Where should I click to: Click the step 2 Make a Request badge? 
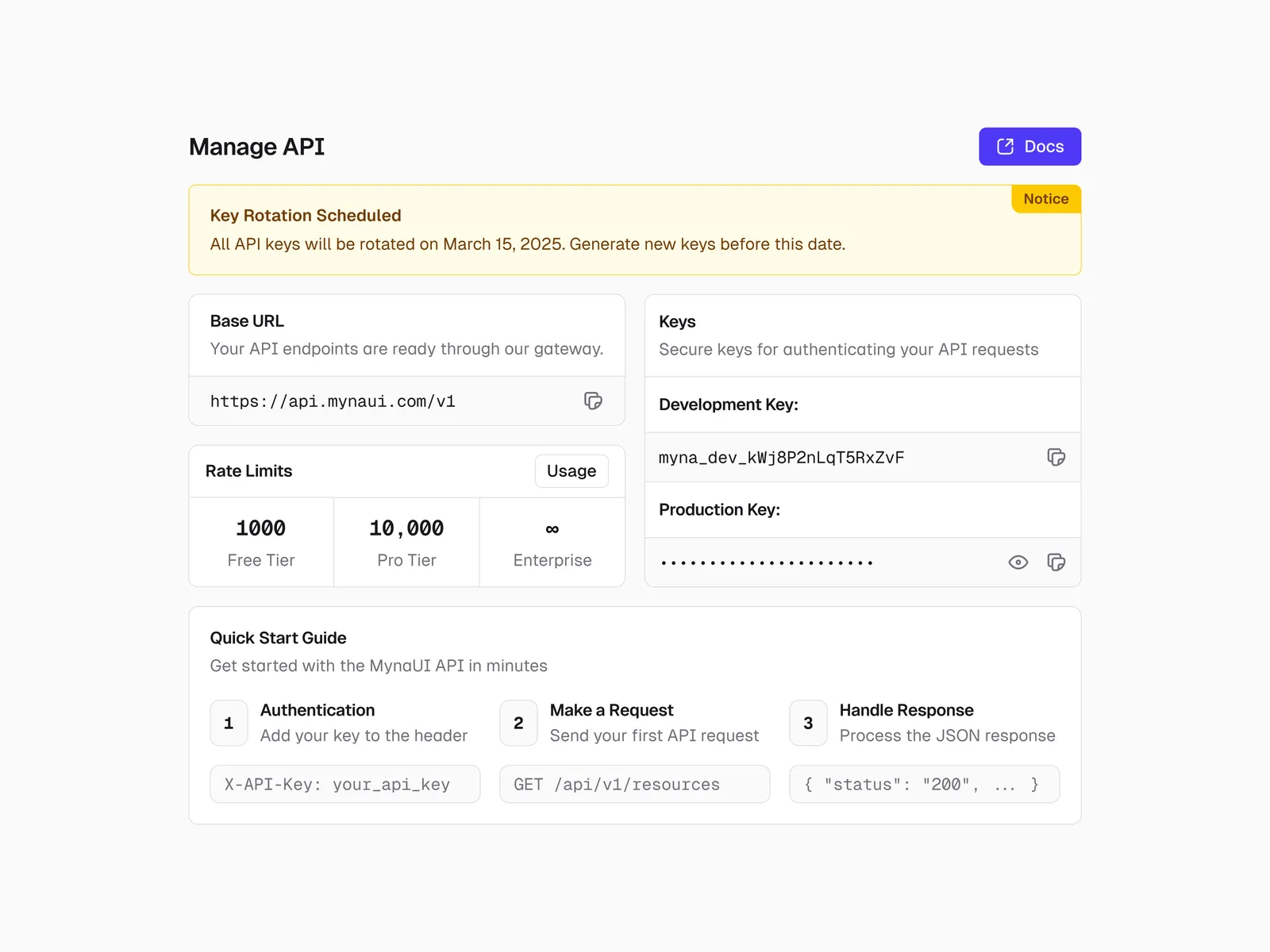pyautogui.click(x=518, y=723)
